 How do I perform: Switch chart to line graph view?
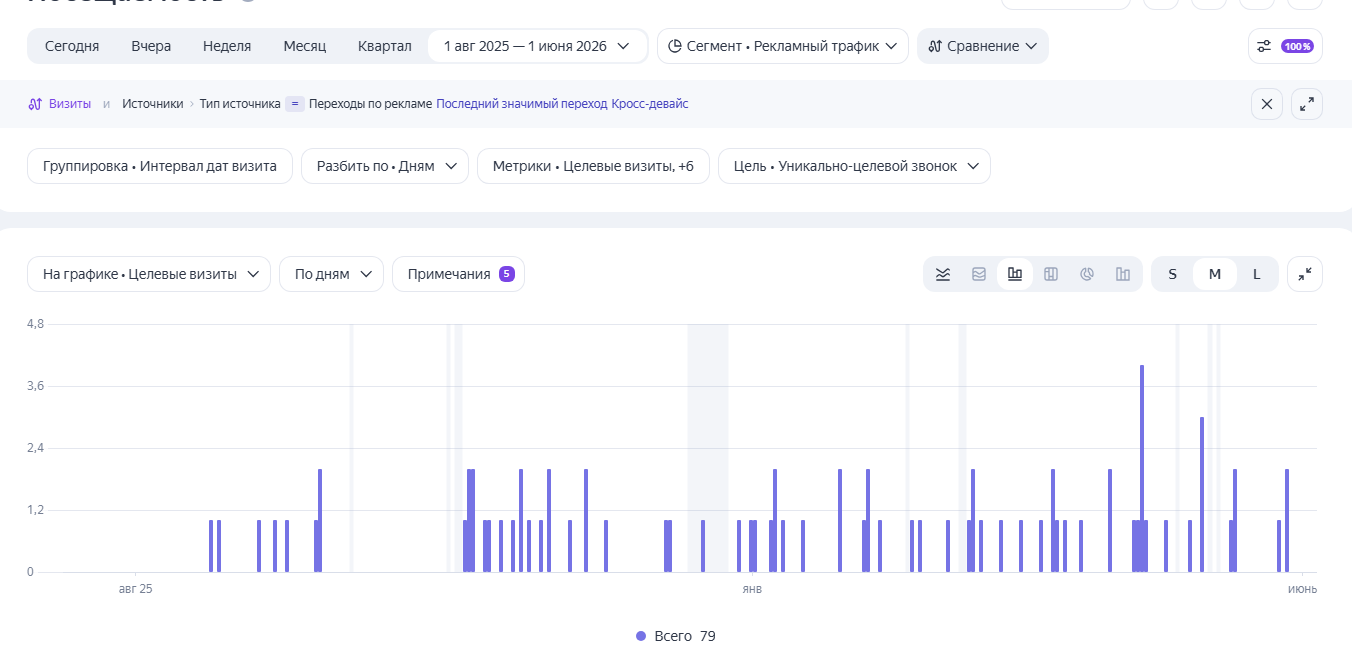tap(942, 274)
